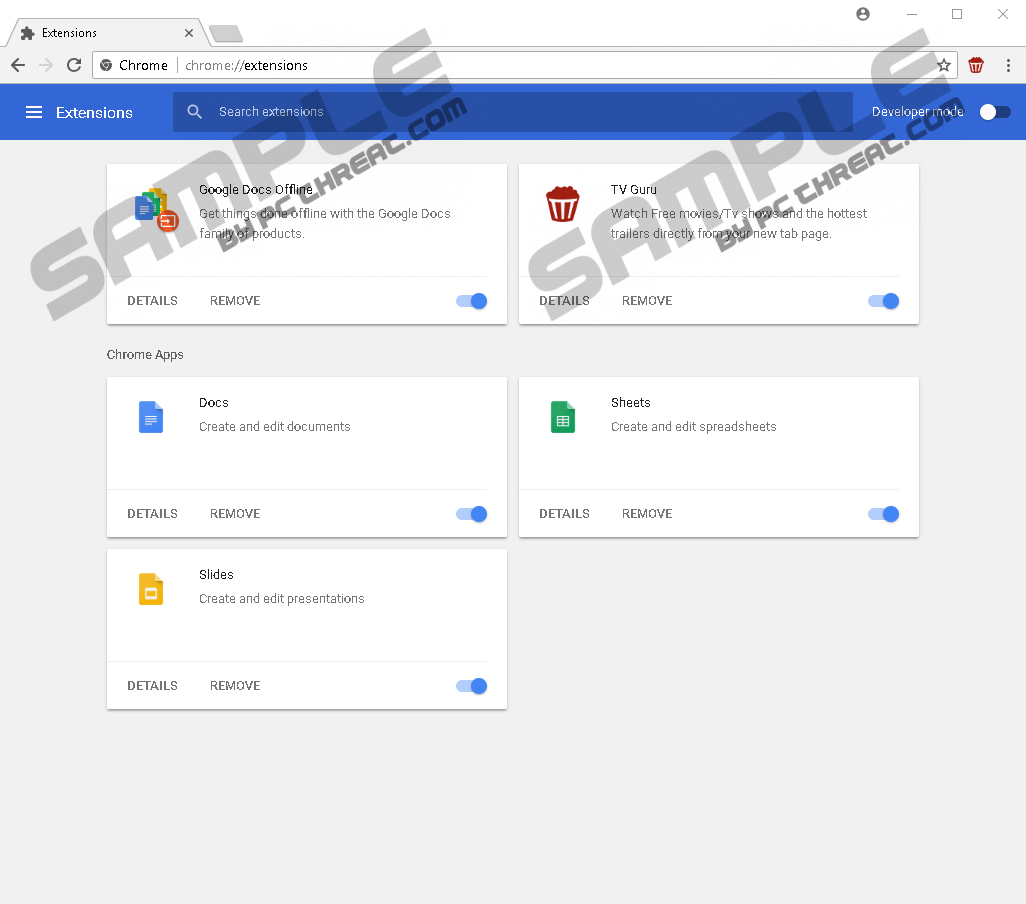Click the chrome://extensions address bar
This screenshot has width=1026, height=904.
click(x=525, y=65)
